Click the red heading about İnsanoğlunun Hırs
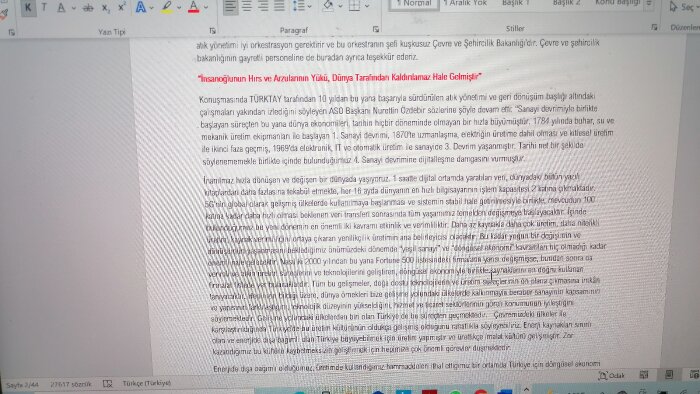Screen dimensions: 700x394 [339, 78]
